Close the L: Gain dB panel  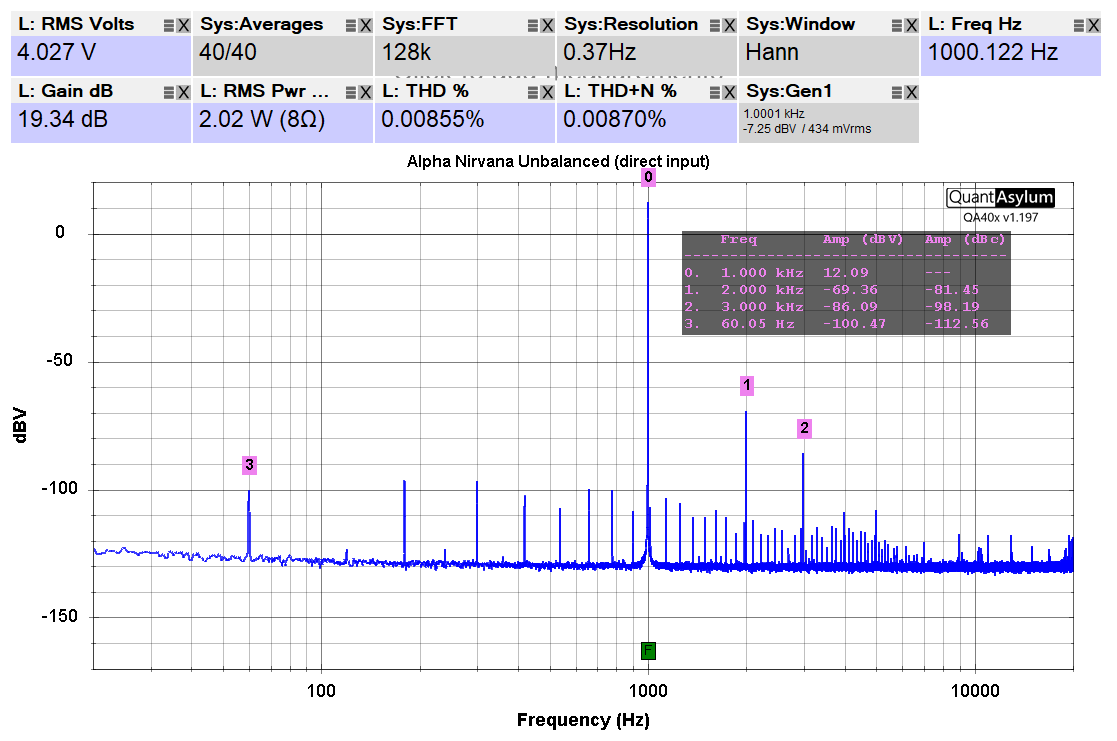(183, 93)
